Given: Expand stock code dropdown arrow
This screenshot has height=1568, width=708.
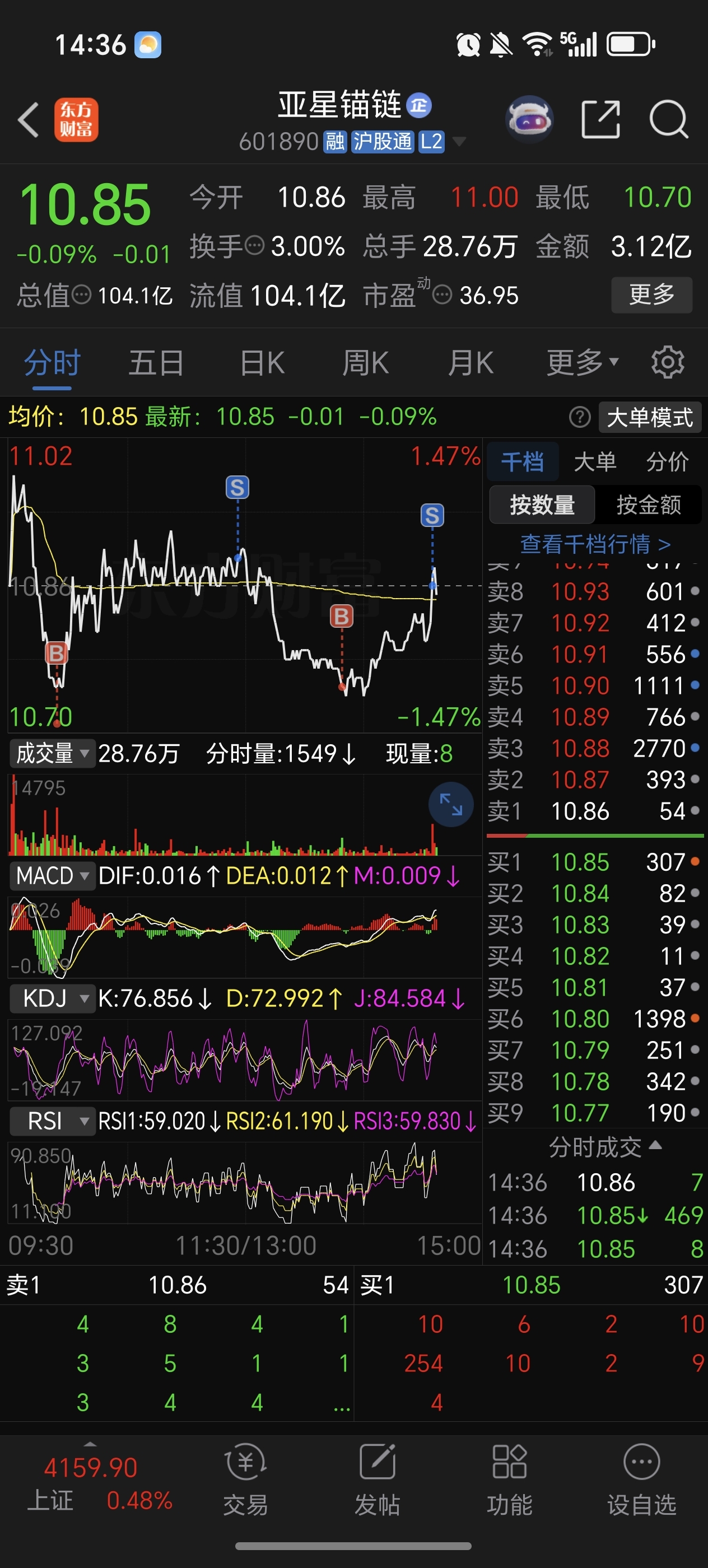Looking at the screenshot, I should pos(459,142).
